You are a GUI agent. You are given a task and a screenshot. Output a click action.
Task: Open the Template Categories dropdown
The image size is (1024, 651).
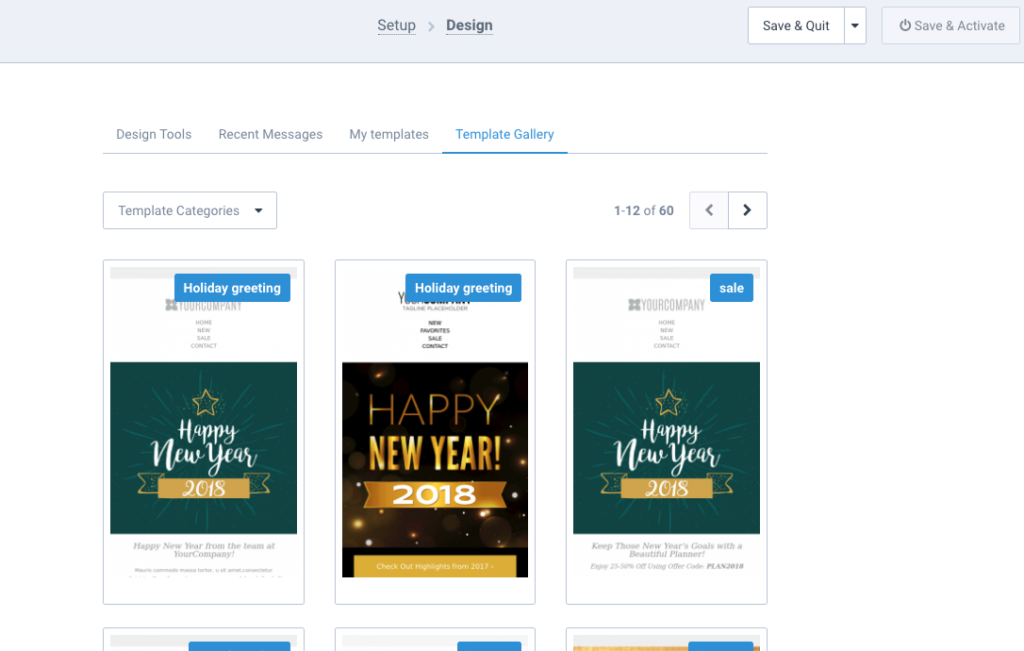pos(190,210)
